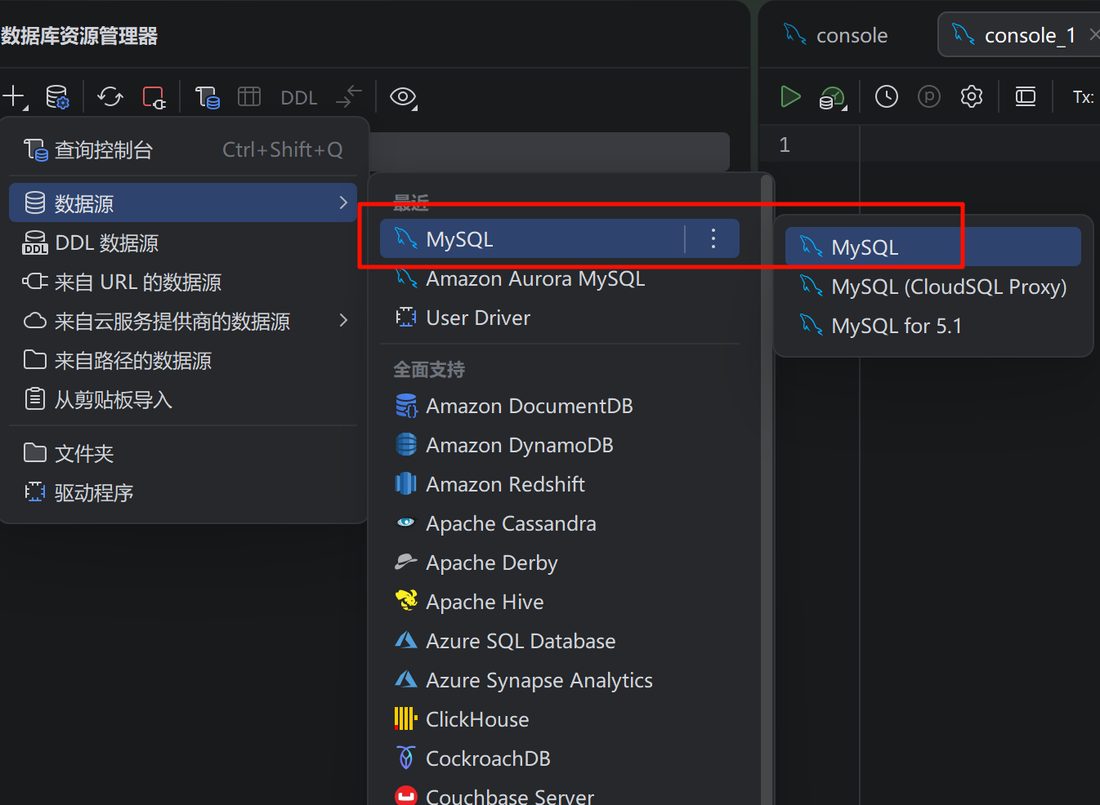Screen dimensions: 1100x805
Task: Select Amazon DynamoDB
Action: coord(559,445)
